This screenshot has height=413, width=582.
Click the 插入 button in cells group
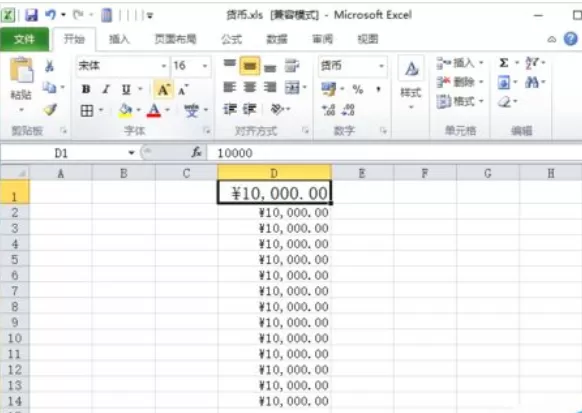point(460,63)
